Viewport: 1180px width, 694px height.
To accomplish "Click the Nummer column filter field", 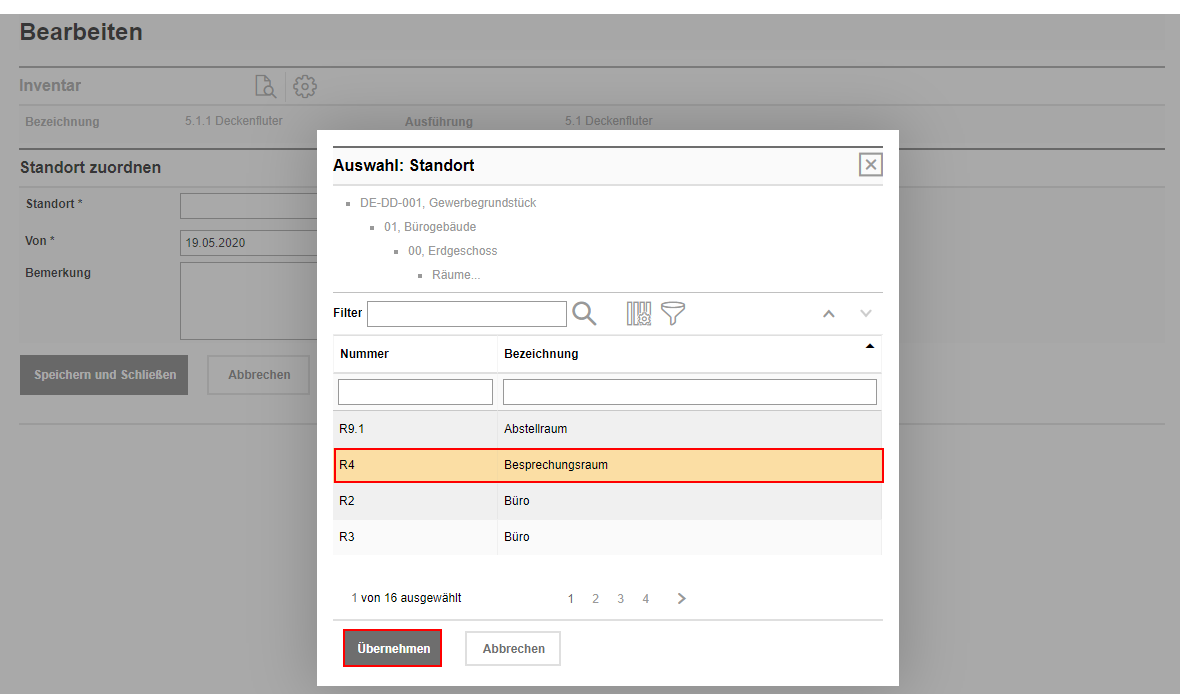I will pyautogui.click(x=415, y=391).
